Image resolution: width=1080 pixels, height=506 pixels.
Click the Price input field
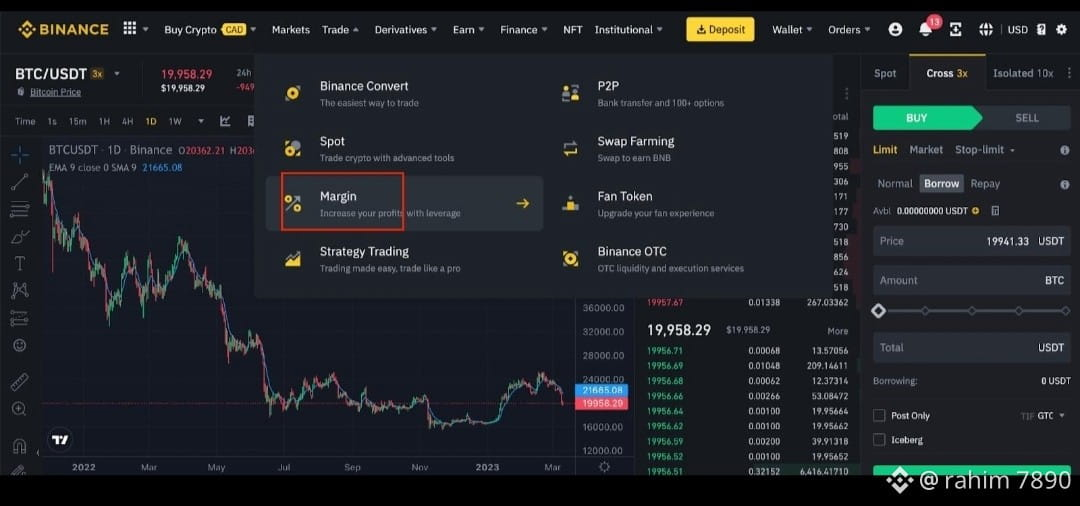click(972, 242)
